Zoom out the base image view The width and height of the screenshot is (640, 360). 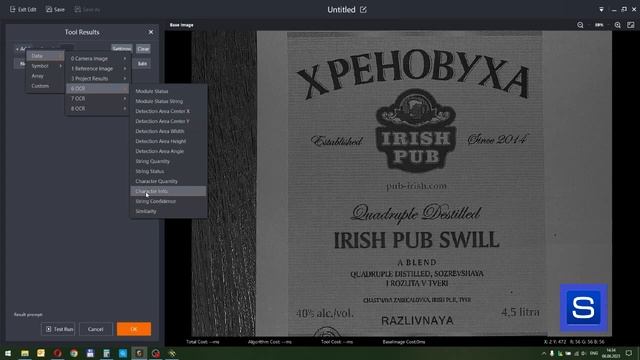(x=580, y=25)
